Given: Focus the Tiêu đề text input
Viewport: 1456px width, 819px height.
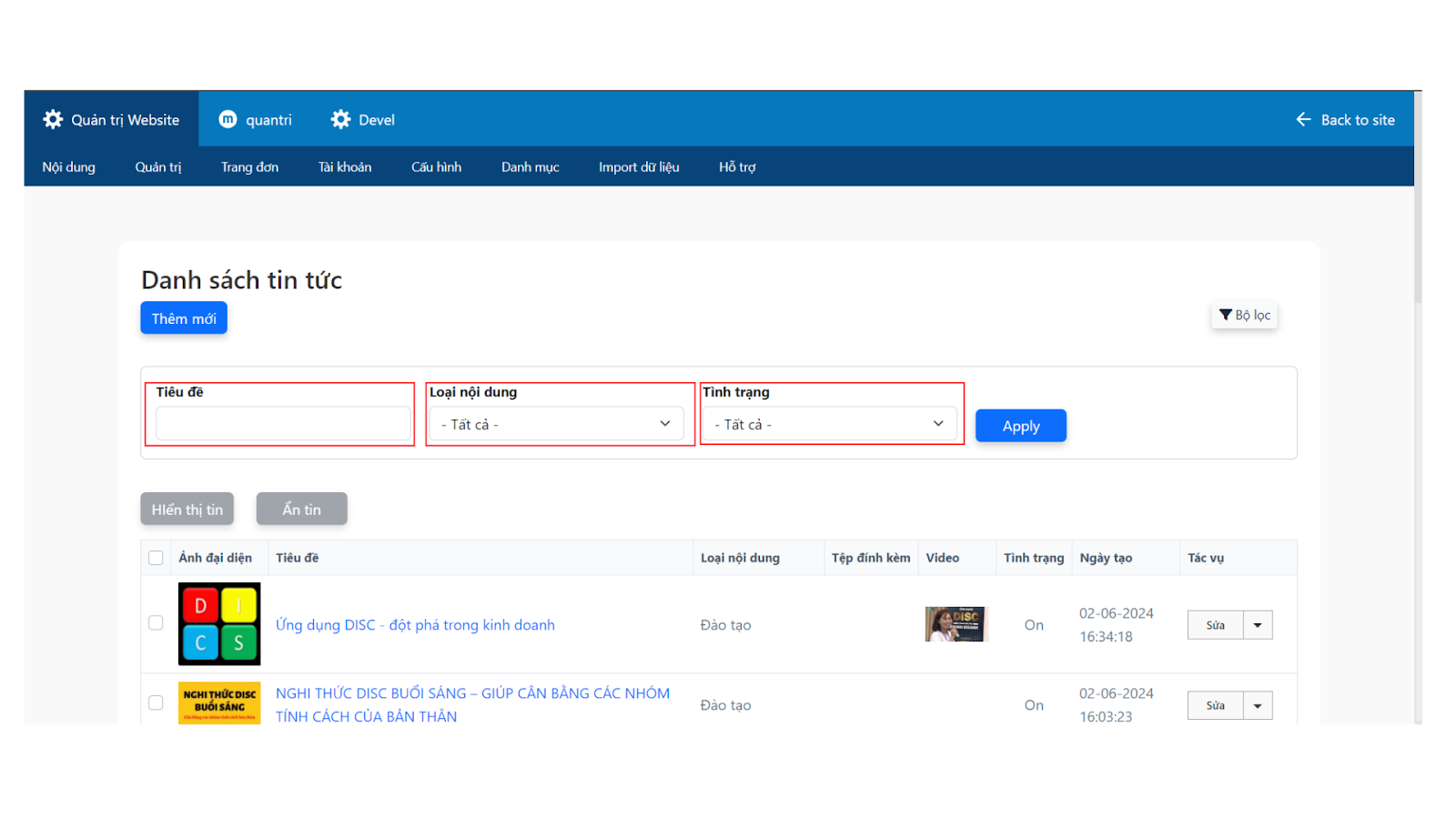Looking at the screenshot, I should 283,424.
